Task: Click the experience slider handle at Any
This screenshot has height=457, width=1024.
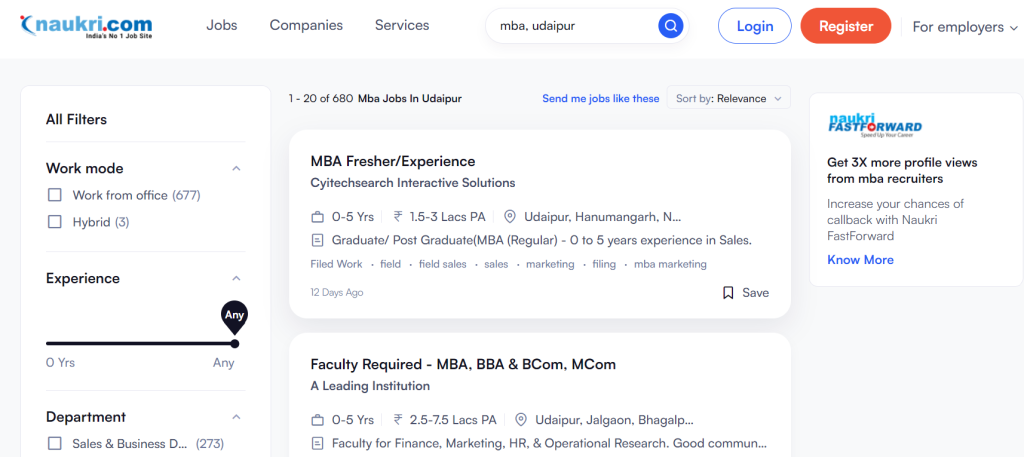Action: (234, 343)
